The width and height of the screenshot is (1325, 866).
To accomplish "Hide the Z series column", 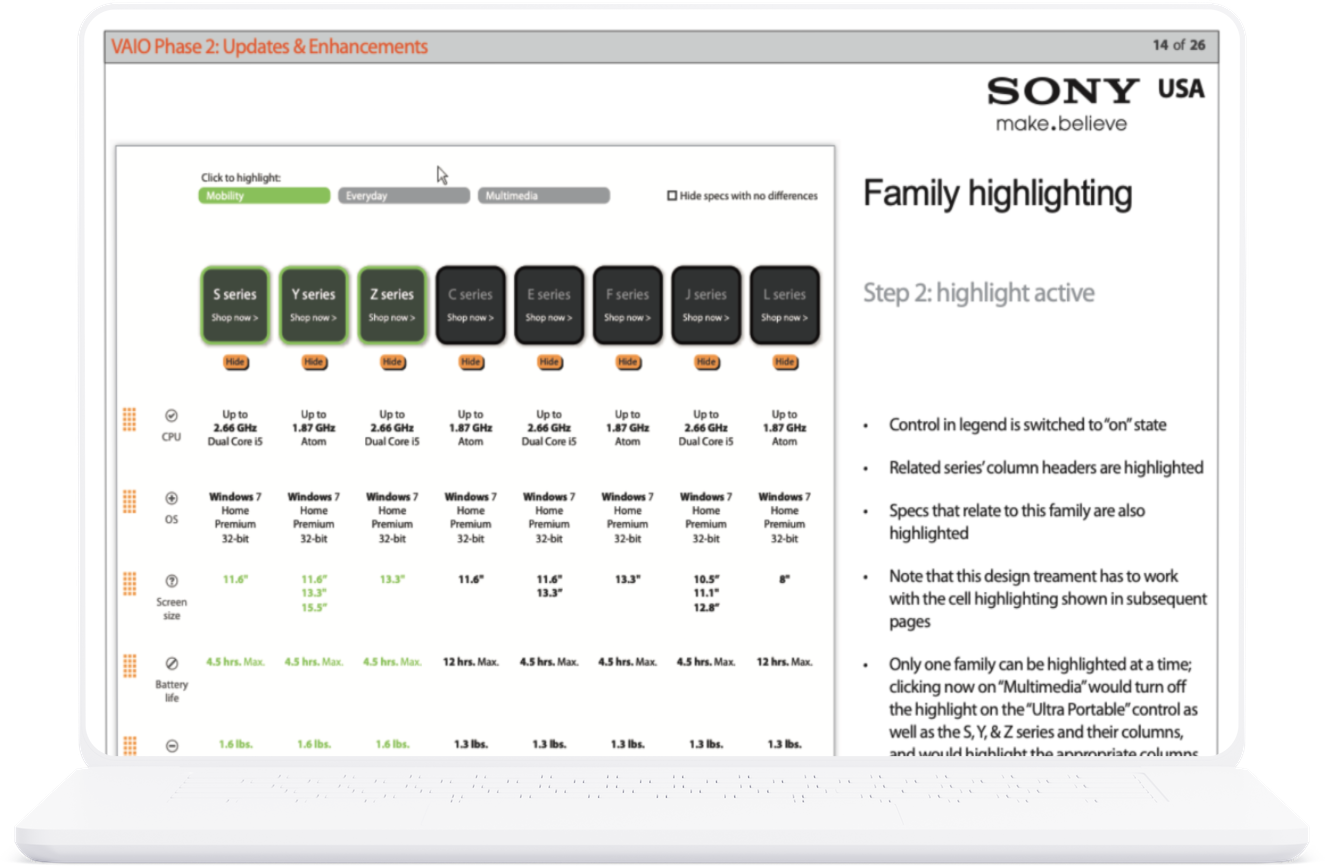I will coord(392,362).
